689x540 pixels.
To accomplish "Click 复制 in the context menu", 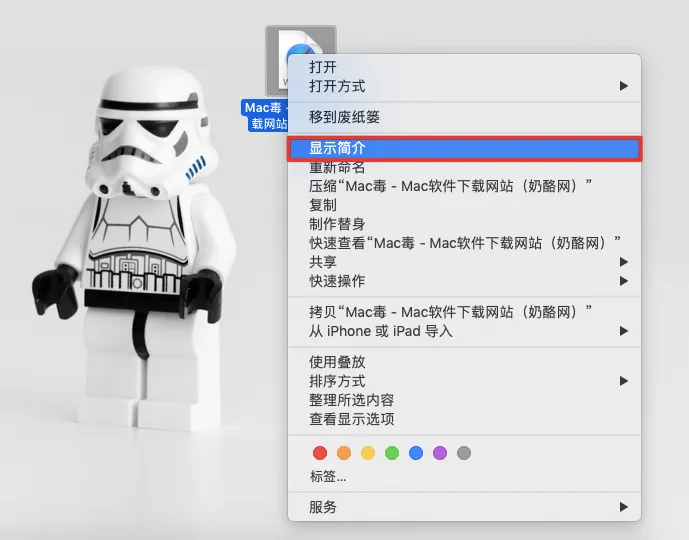I will tap(464, 205).
